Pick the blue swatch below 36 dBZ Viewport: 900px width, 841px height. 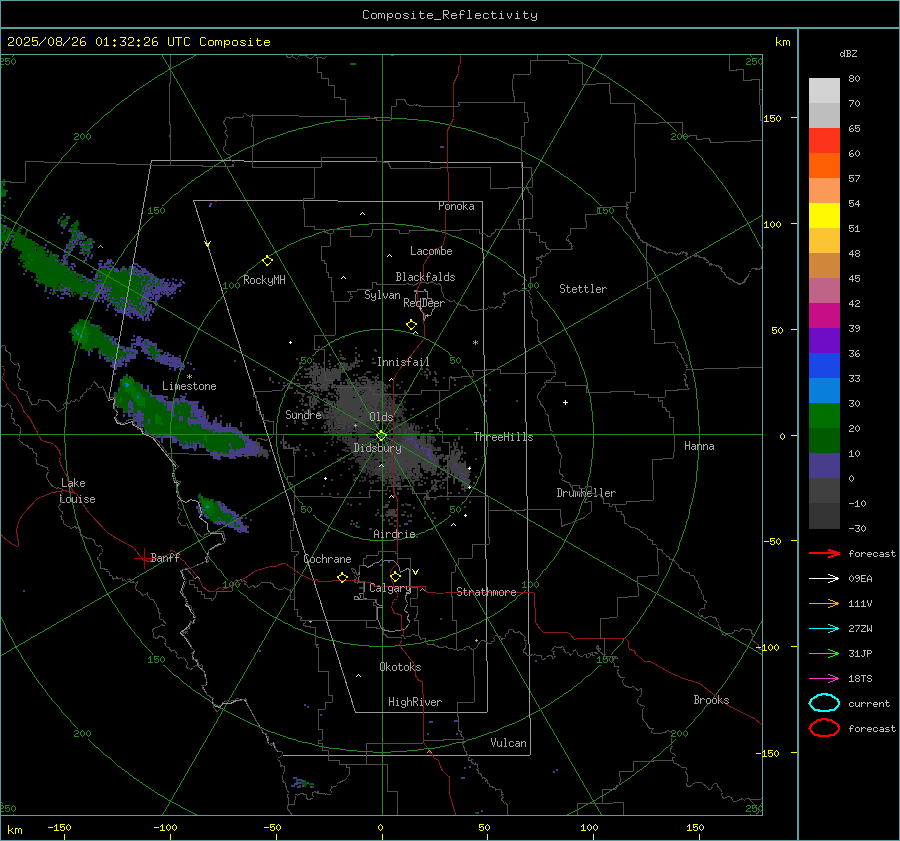pyautogui.click(x=824, y=365)
